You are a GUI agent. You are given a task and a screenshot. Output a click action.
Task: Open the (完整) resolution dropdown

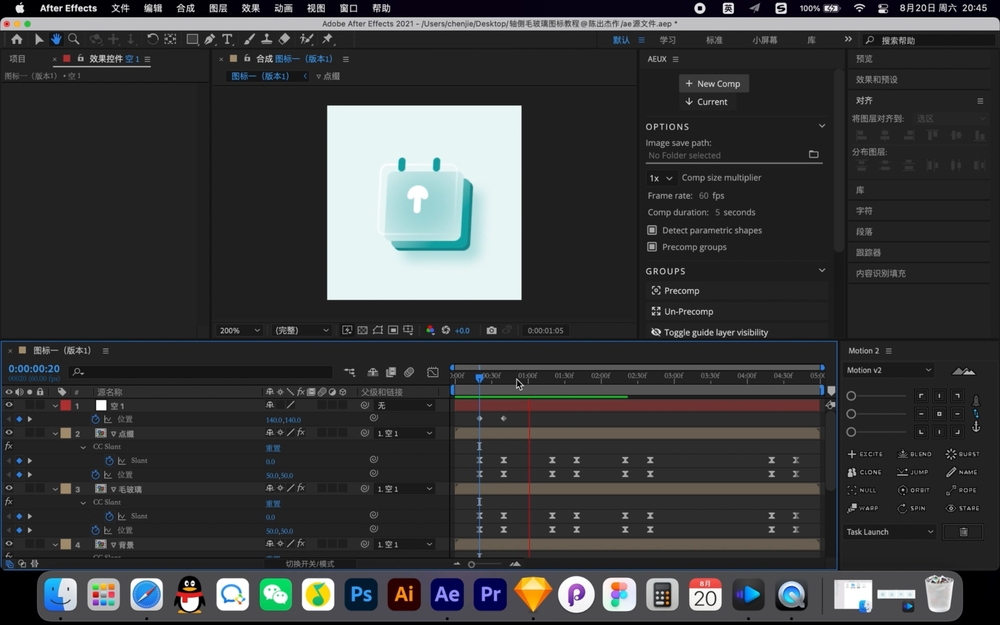click(301, 330)
